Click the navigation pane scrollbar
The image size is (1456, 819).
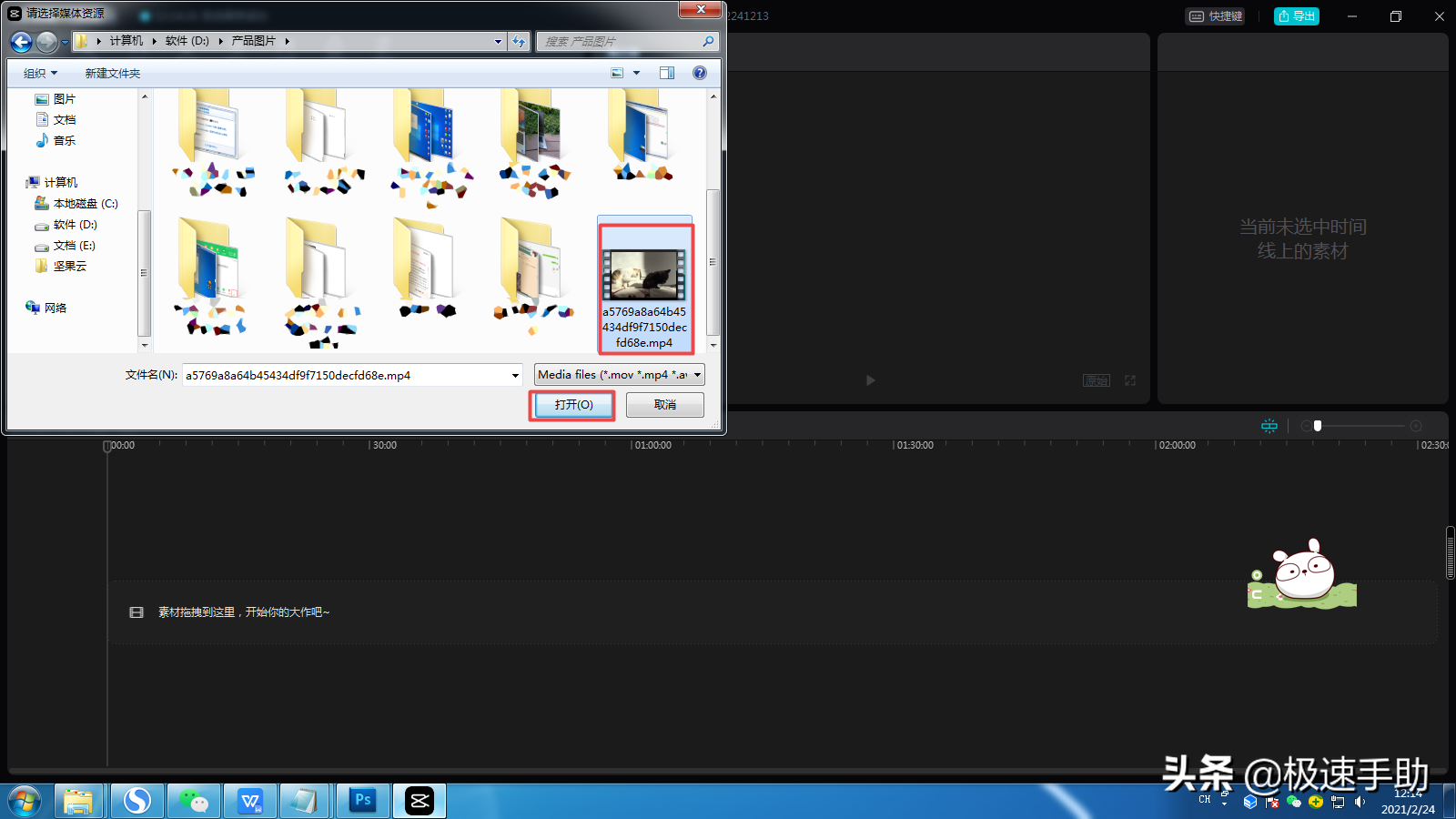[x=144, y=273]
